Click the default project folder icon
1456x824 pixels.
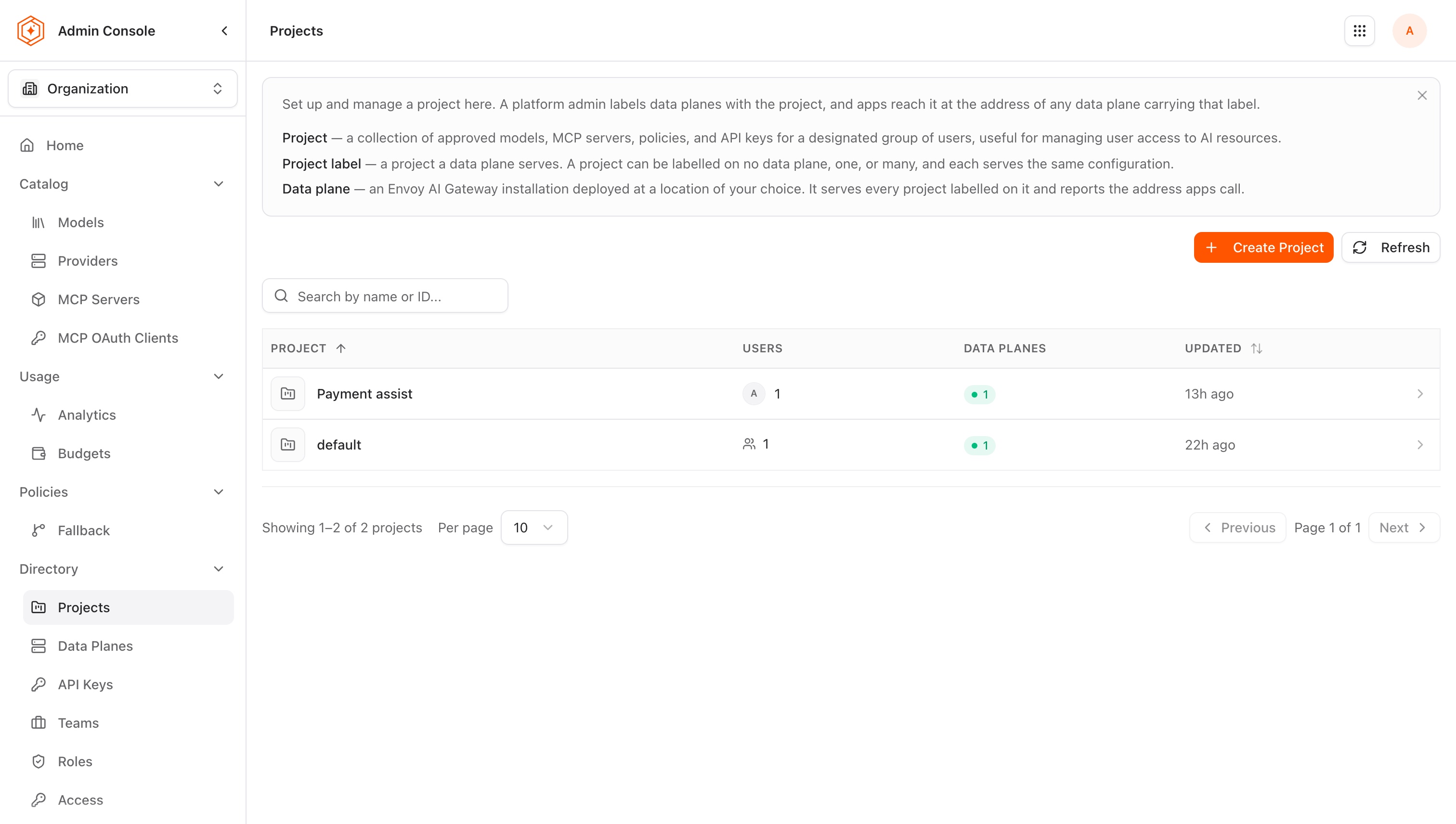point(287,445)
